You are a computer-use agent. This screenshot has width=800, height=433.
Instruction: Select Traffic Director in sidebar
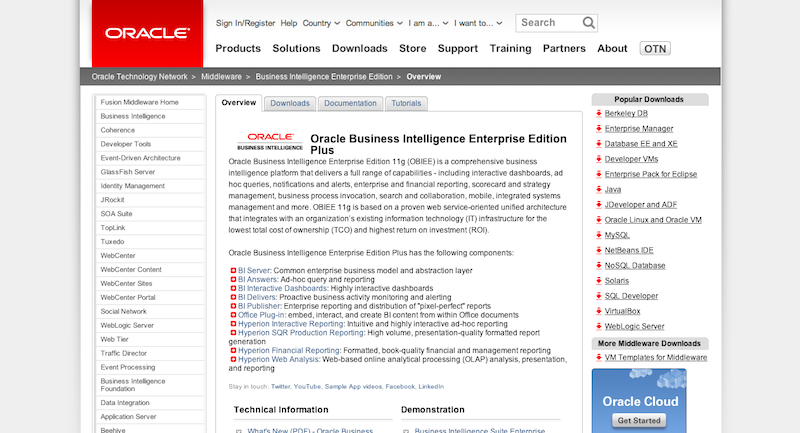[x=123, y=353]
